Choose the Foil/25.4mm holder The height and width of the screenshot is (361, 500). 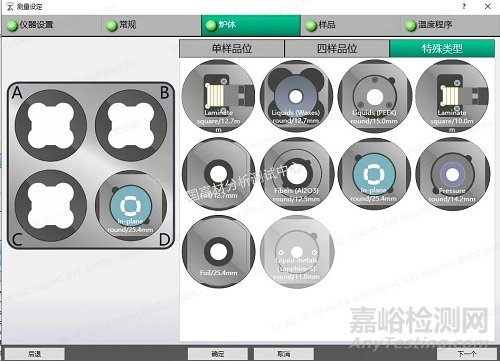218,252
